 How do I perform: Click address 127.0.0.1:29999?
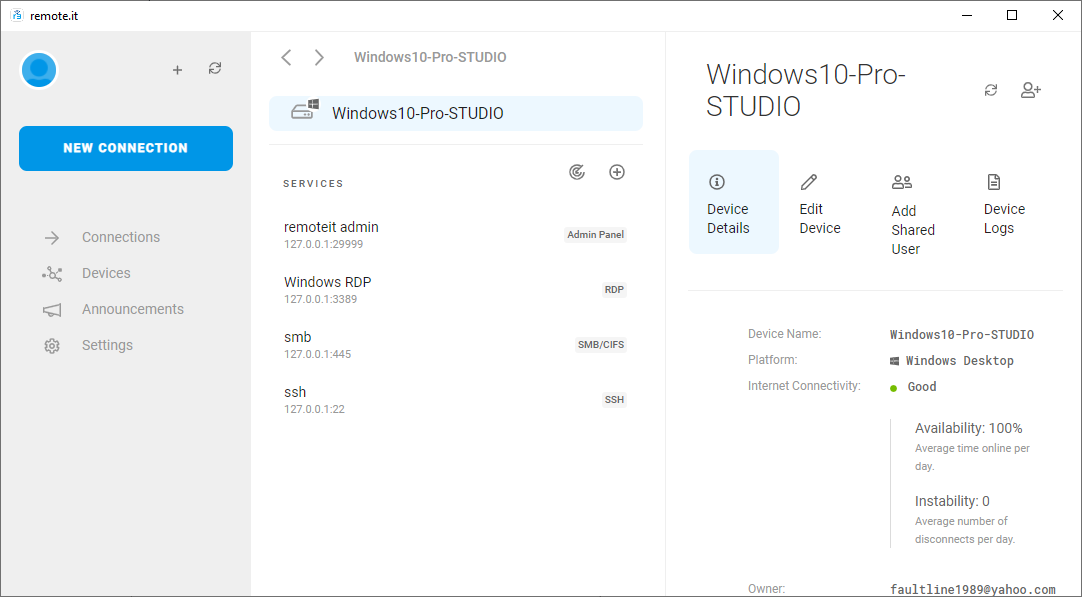pyautogui.click(x=324, y=244)
